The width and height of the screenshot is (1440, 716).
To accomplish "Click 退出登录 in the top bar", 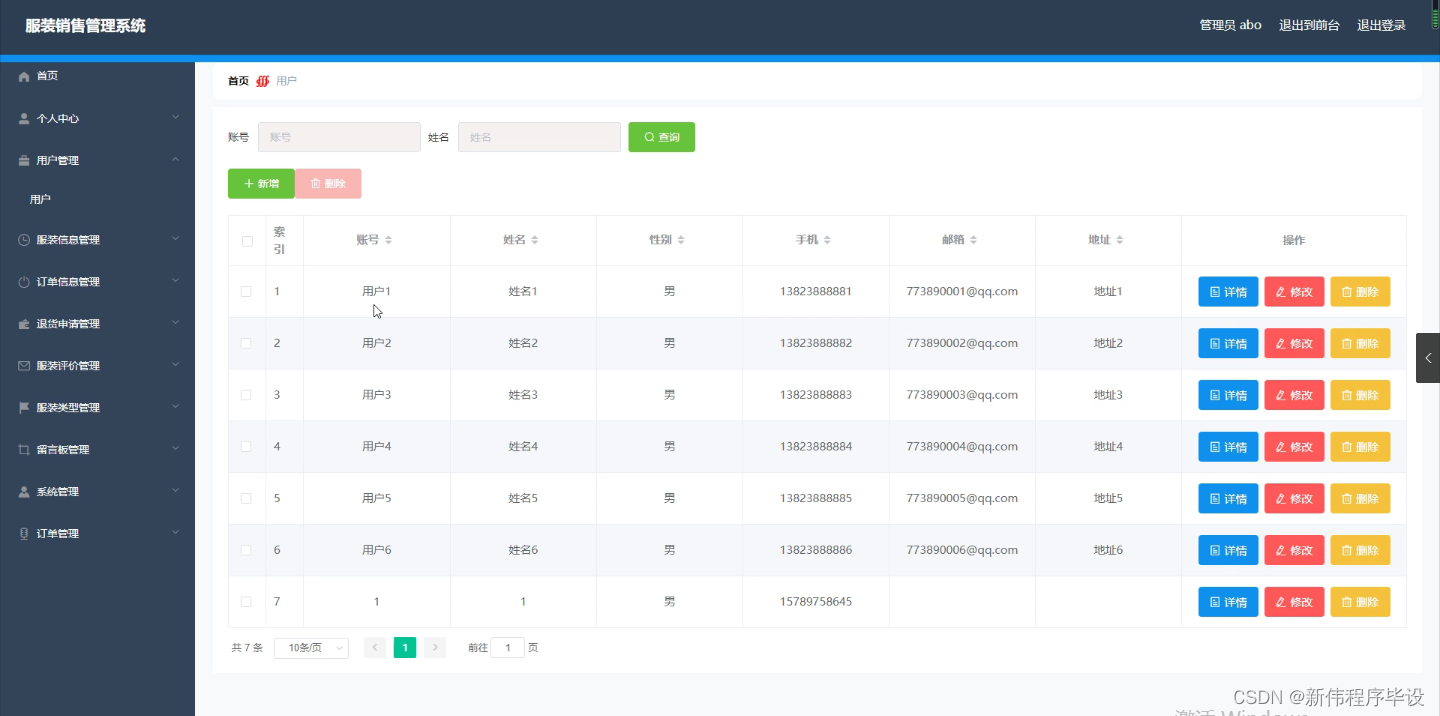I will 1381,25.
